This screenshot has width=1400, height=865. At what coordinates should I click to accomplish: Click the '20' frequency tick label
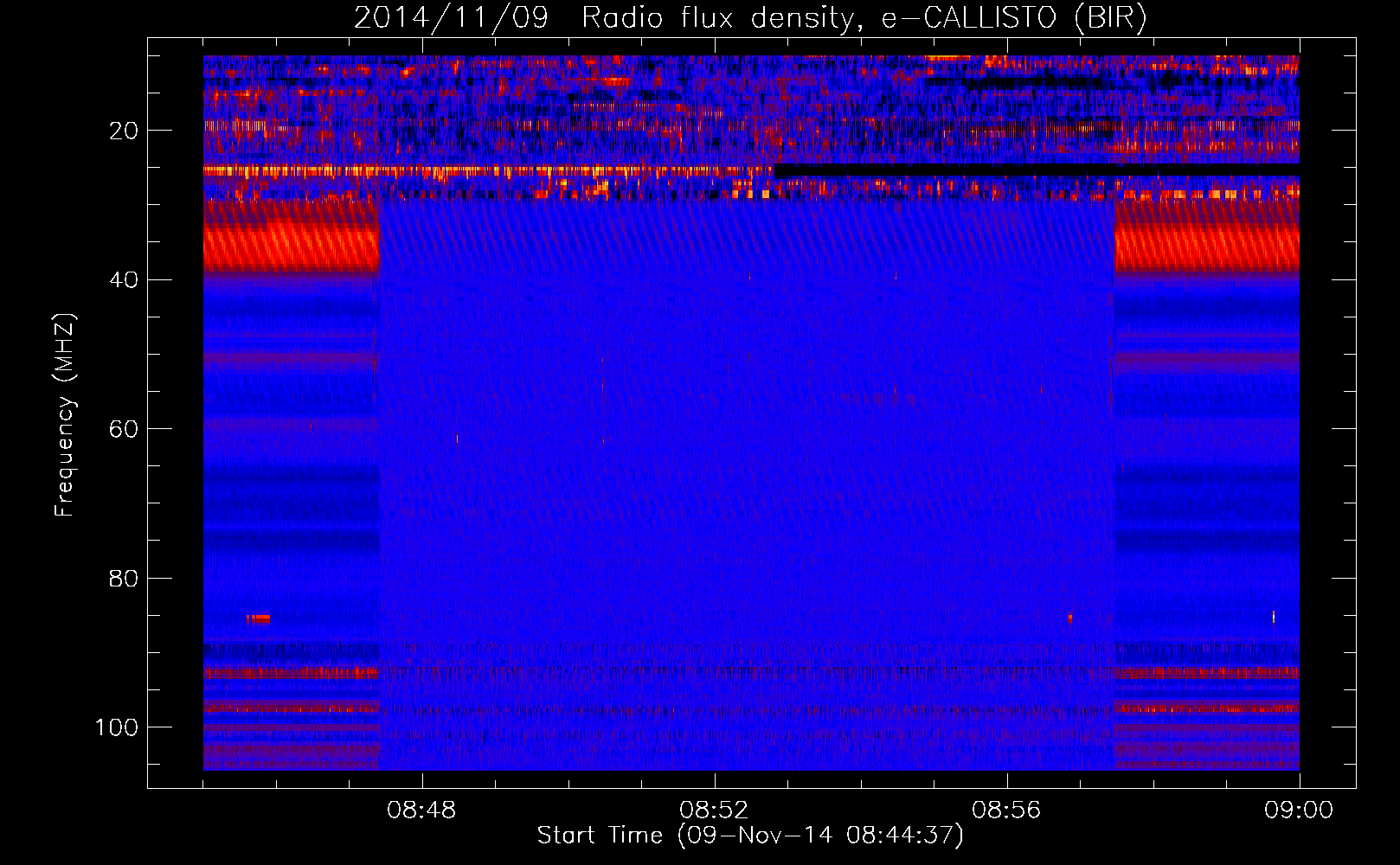coord(125,131)
